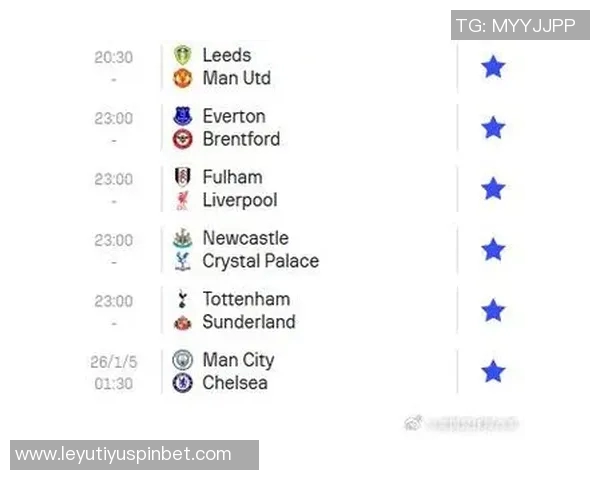
Task: Click the Newcastle club crest
Action: point(182,238)
